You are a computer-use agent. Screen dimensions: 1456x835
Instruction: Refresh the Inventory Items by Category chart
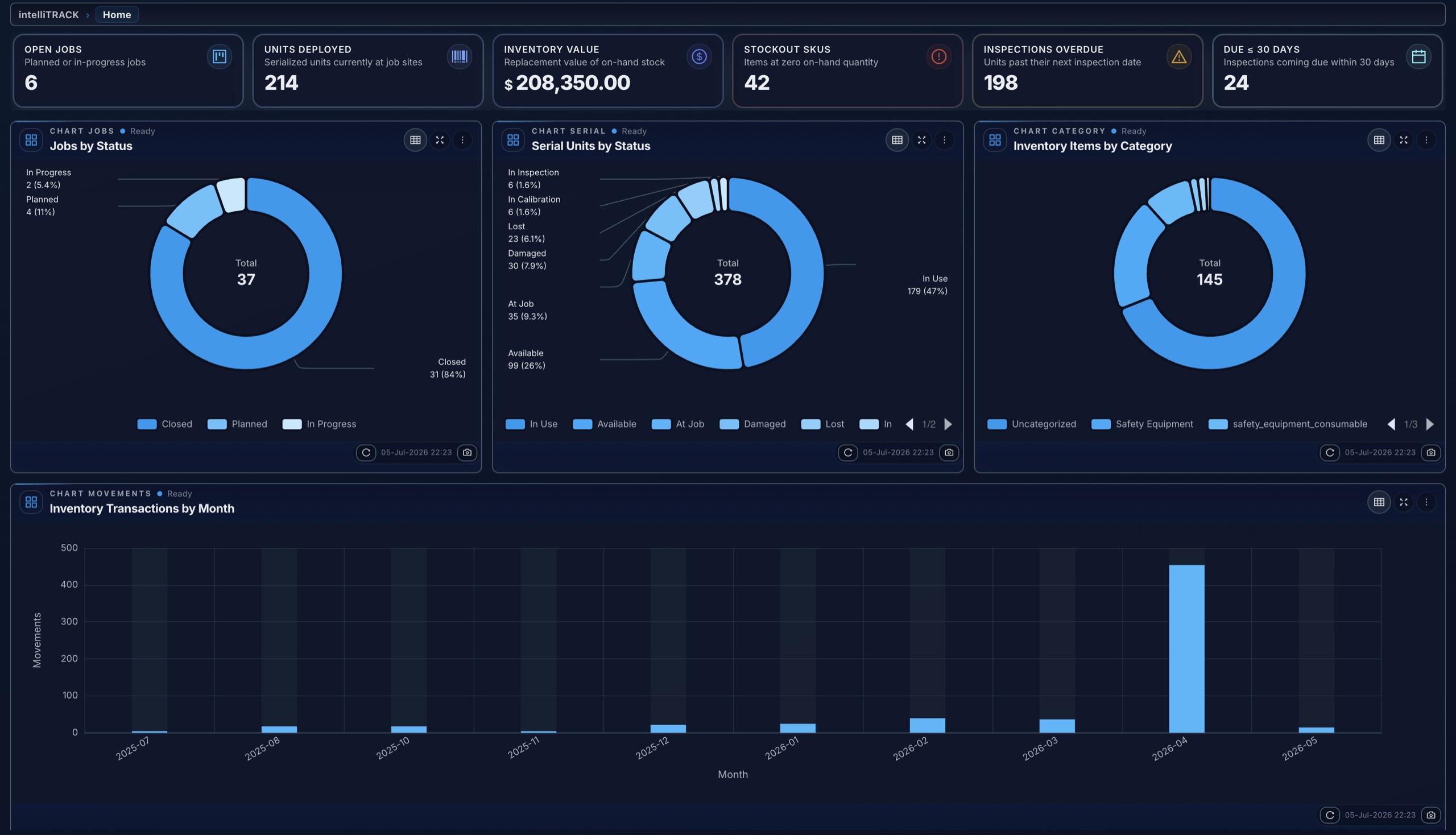1329,453
